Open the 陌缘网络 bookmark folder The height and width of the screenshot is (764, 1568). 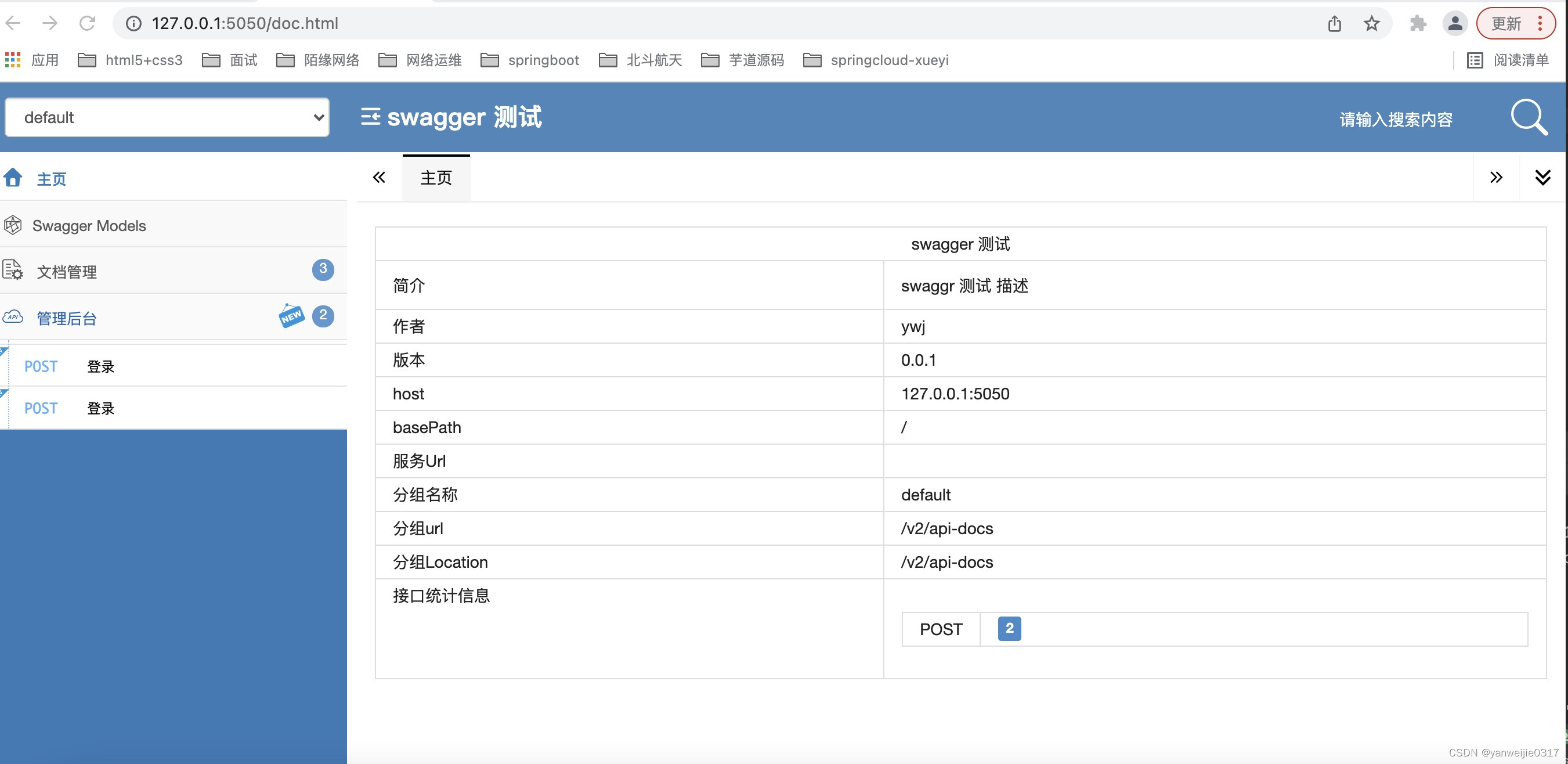pyautogui.click(x=318, y=60)
